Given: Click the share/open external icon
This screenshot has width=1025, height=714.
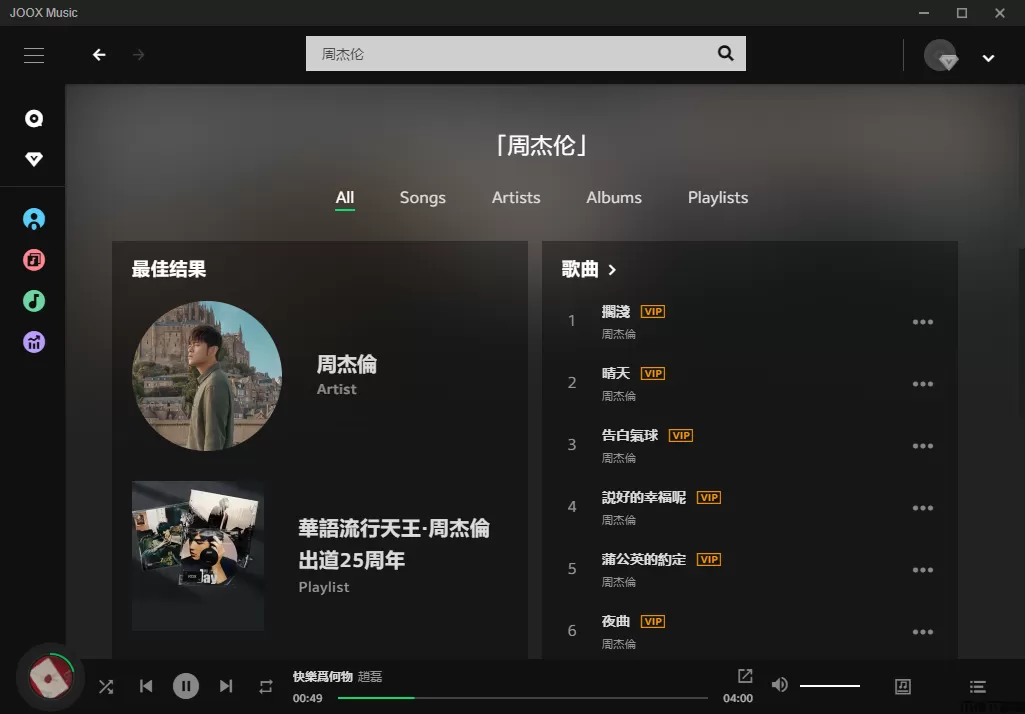Looking at the screenshot, I should point(745,675).
